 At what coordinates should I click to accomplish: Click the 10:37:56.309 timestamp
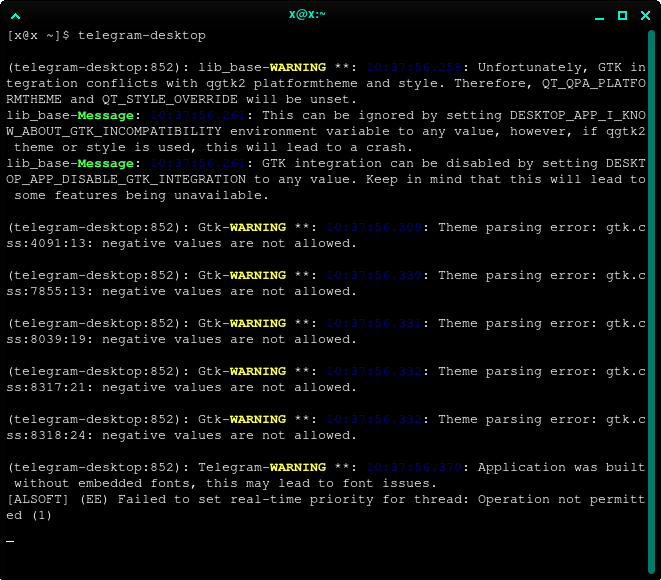click(374, 228)
